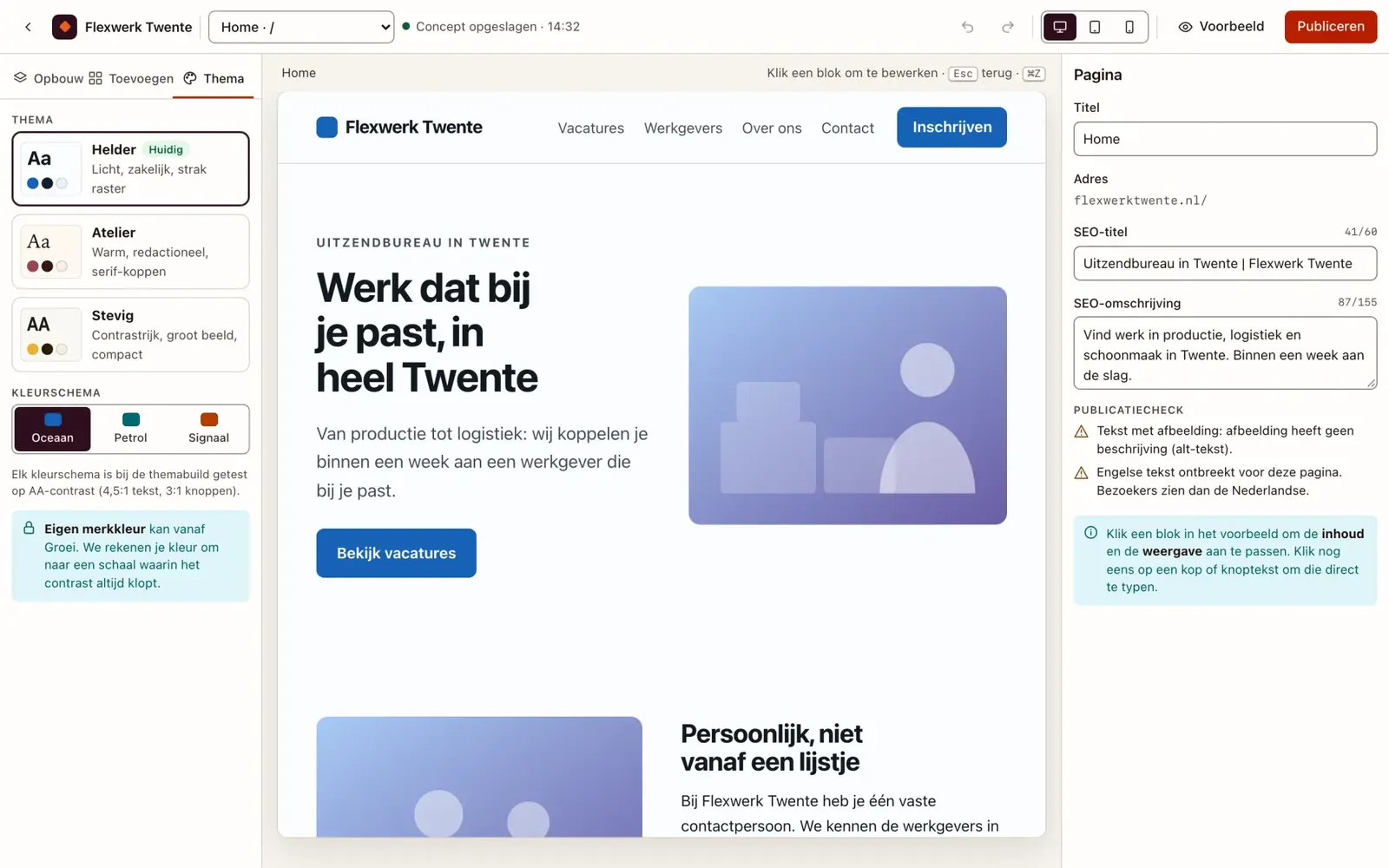
Task: Click the blue site logo in preview header
Action: 326,128
